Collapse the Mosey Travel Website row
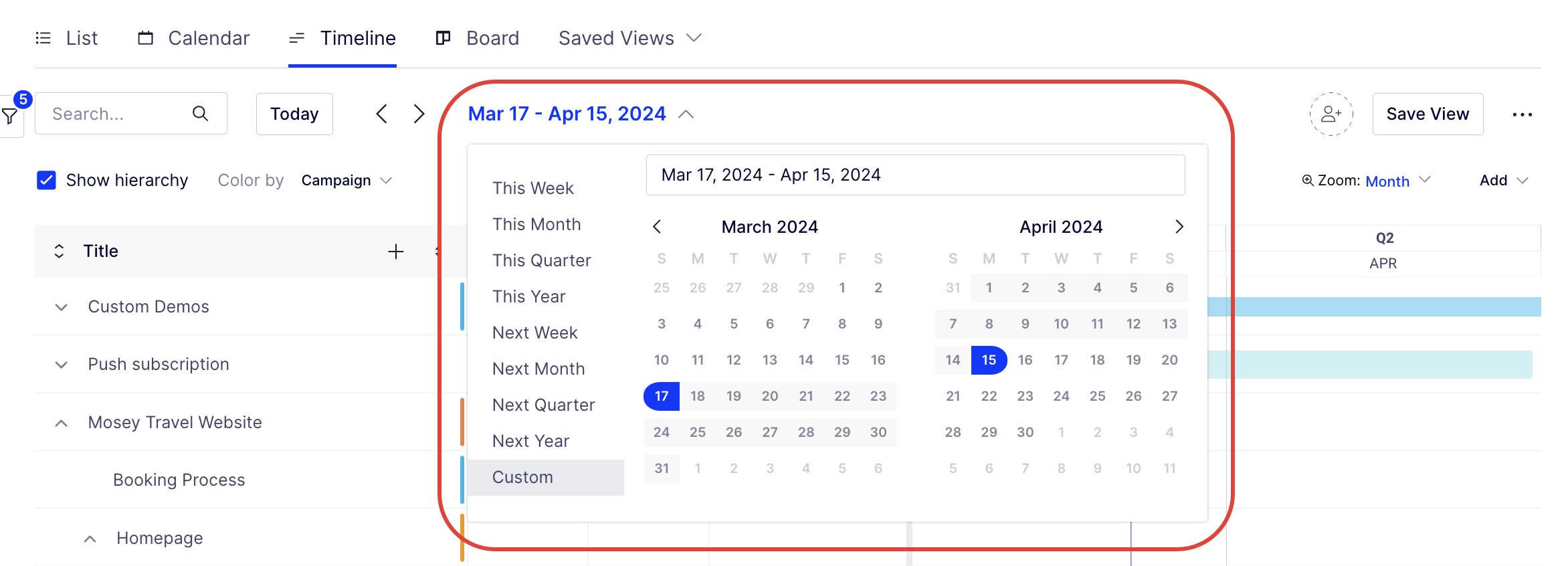1568x566 pixels. (62, 423)
